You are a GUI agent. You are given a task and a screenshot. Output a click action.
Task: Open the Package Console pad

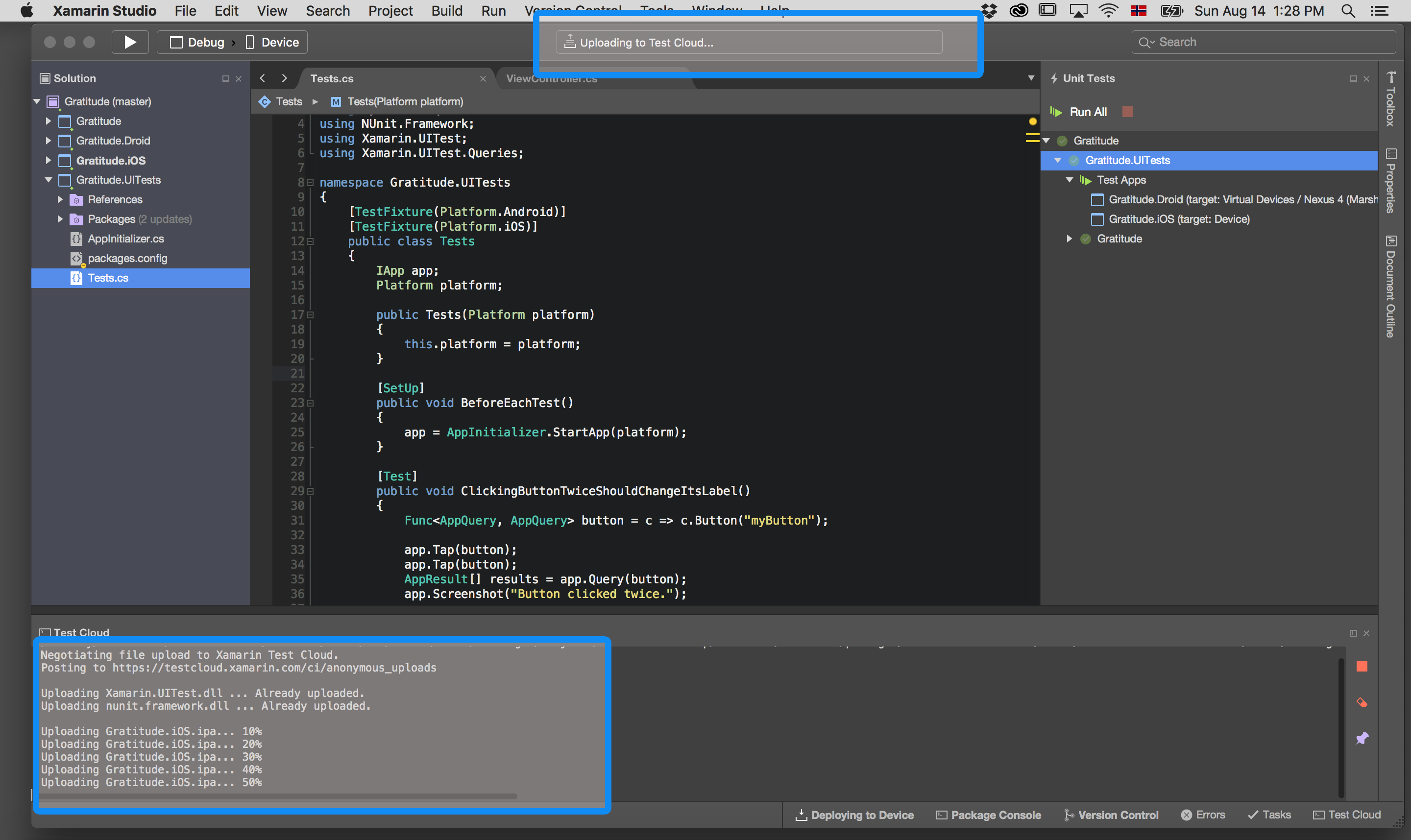click(x=988, y=815)
